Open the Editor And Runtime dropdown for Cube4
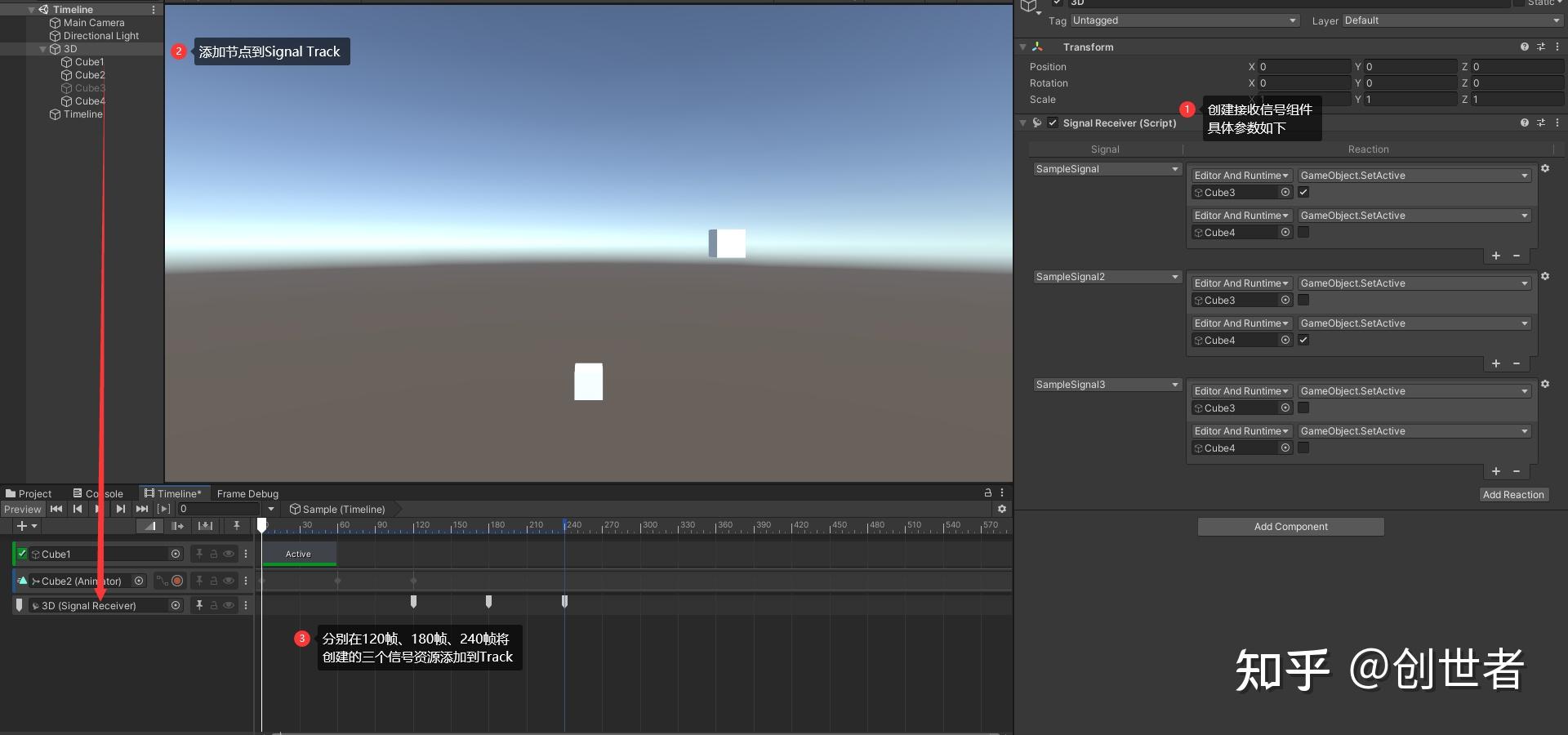Viewport: 1568px width, 735px height. [1241, 215]
